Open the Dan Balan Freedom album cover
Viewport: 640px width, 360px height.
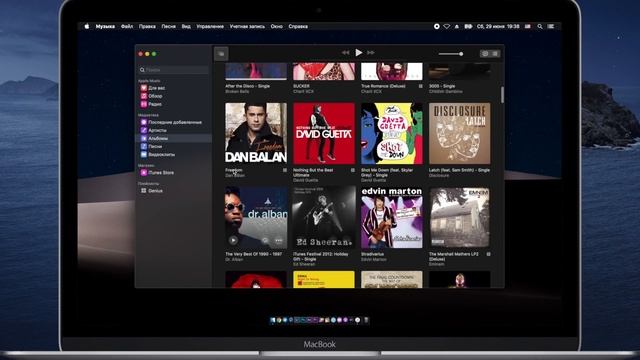coord(256,133)
